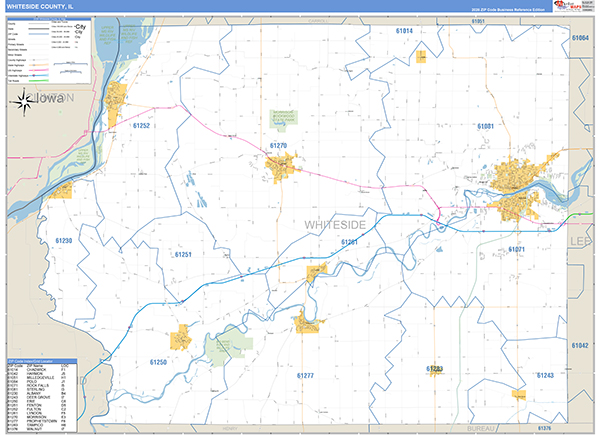Click the Upper Mississippi wildlife refuge label
Screen dimensions: 600x435
(x=108, y=36)
